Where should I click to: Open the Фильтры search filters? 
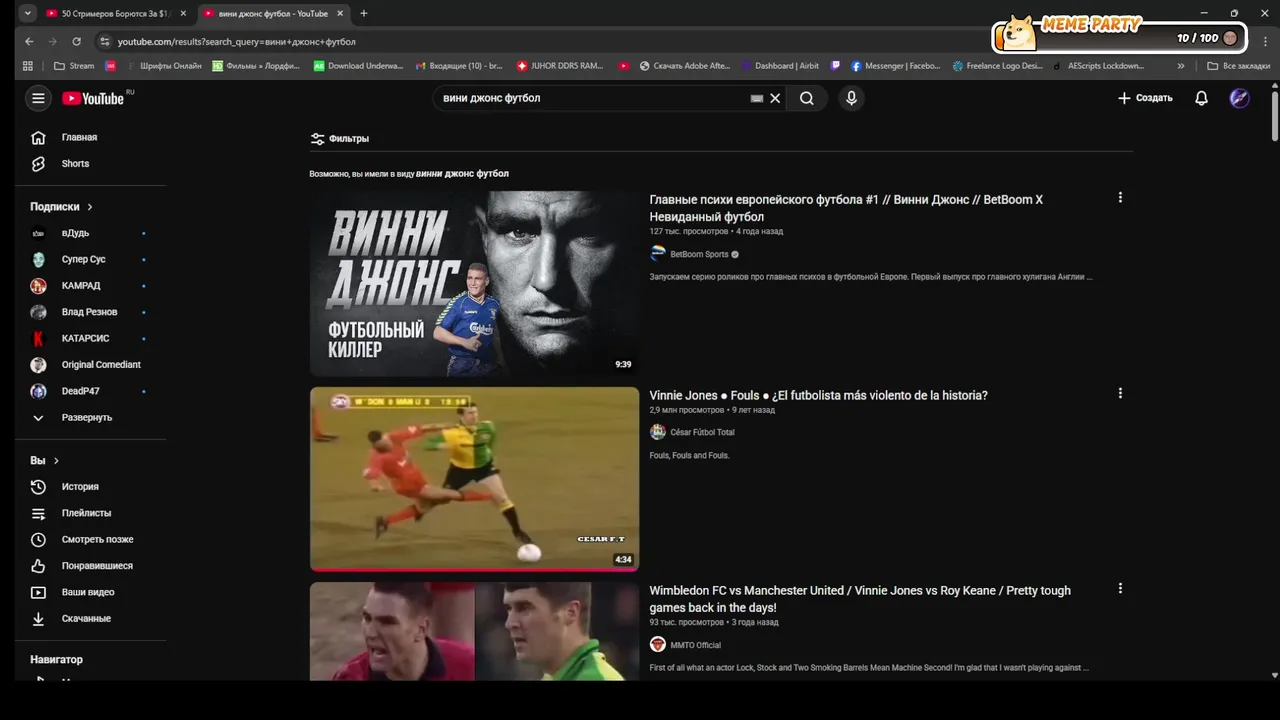(340, 139)
